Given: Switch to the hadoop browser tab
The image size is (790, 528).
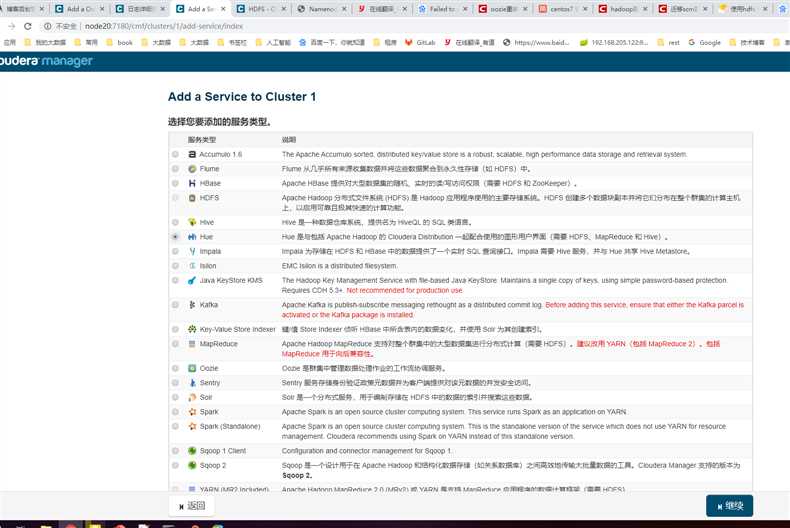Looking at the screenshot, I should click(623, 9).
